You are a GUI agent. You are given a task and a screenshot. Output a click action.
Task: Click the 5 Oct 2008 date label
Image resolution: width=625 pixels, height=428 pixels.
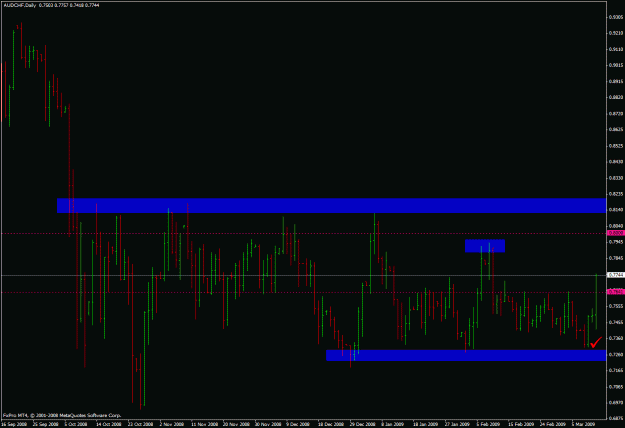coord(76,424)
